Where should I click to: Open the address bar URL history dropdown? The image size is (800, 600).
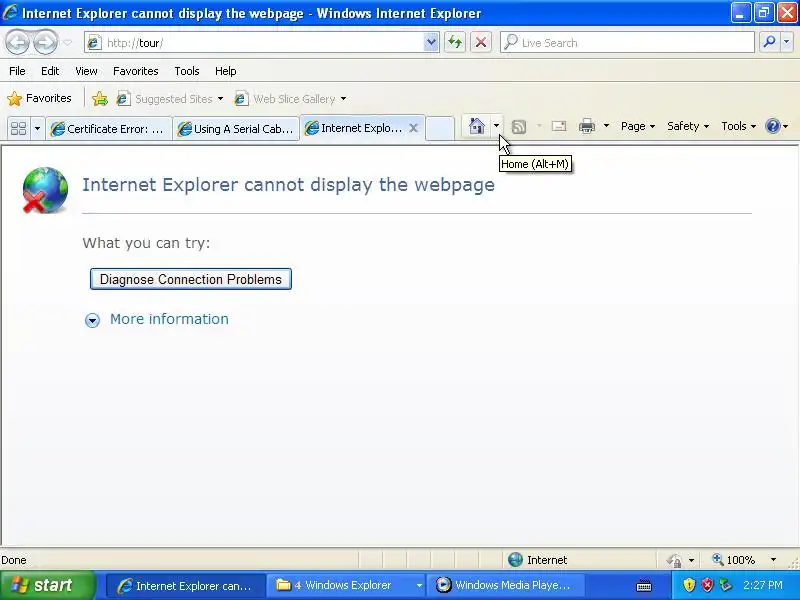tap(431, 43)
